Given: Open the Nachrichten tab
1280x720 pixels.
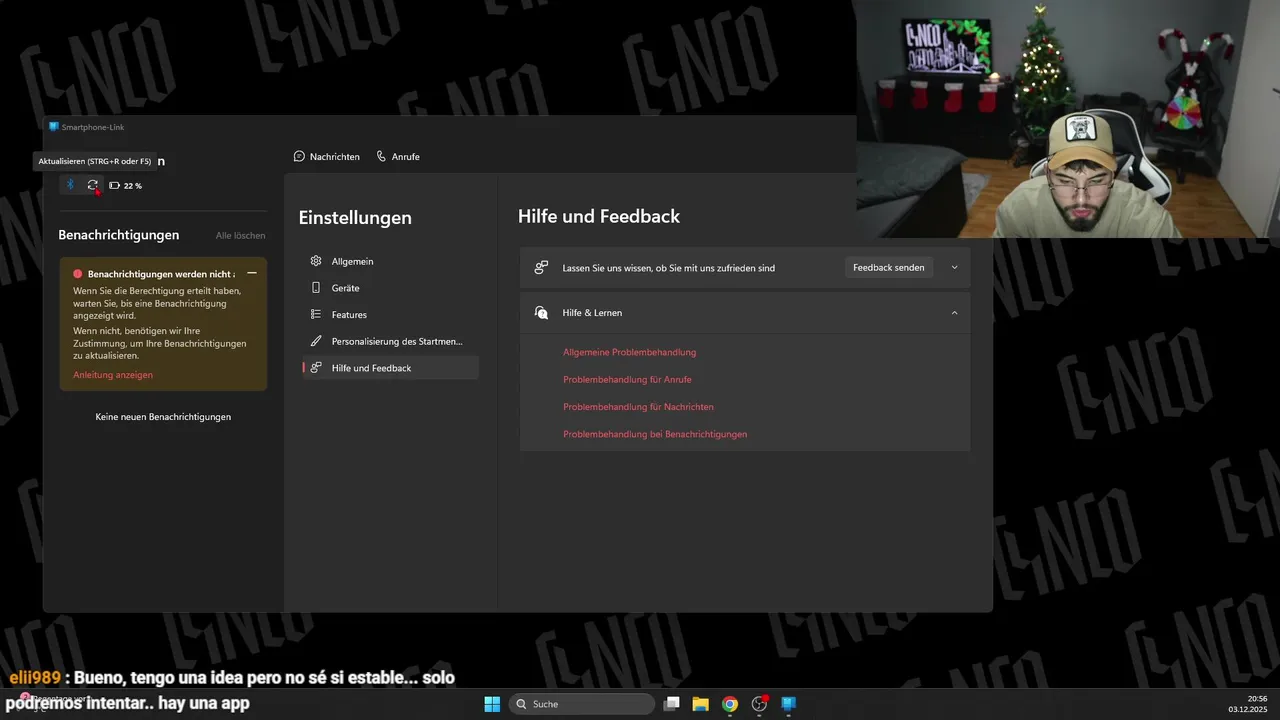Looking at the screenshot, I should click(x=327, y=157).
